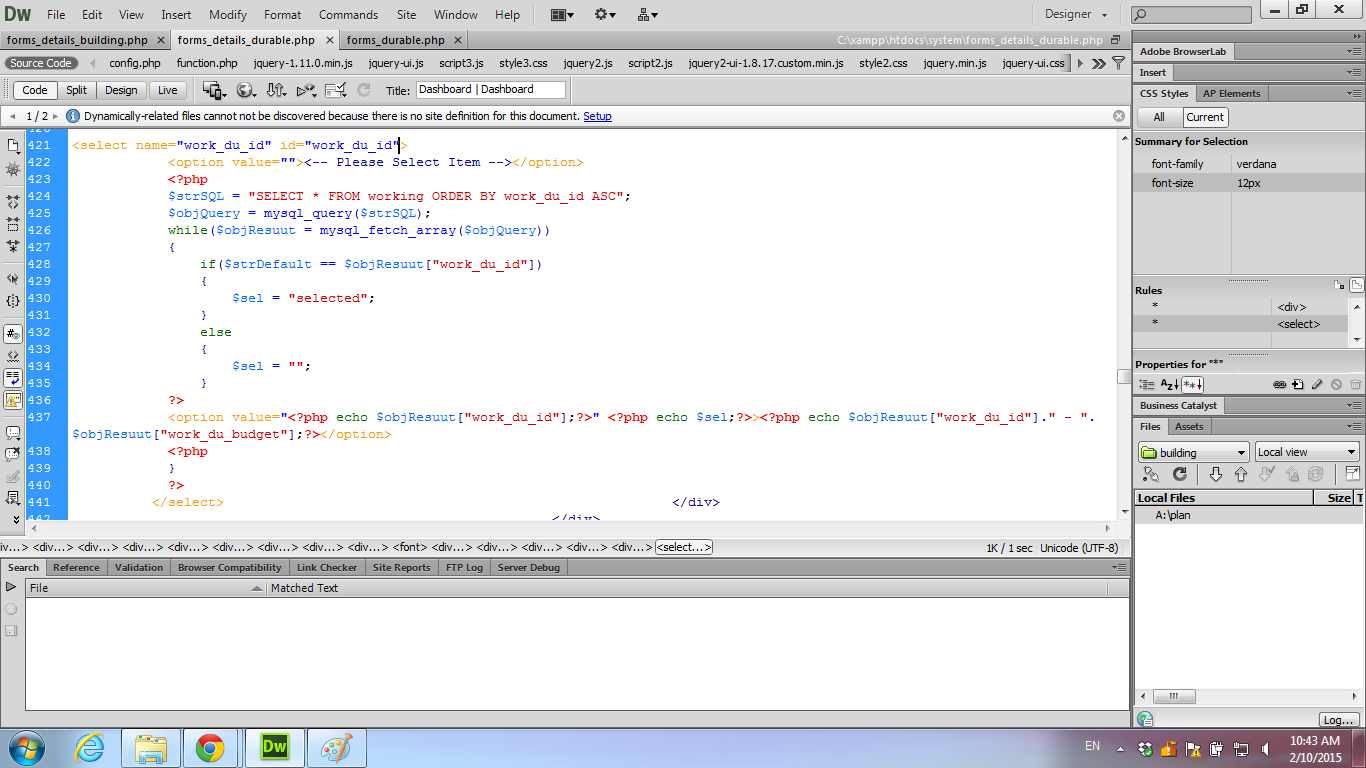The image size is (1366, 768).
Task: Open the Modify menu
Action: pyautogui.click(x=228, y=15)
